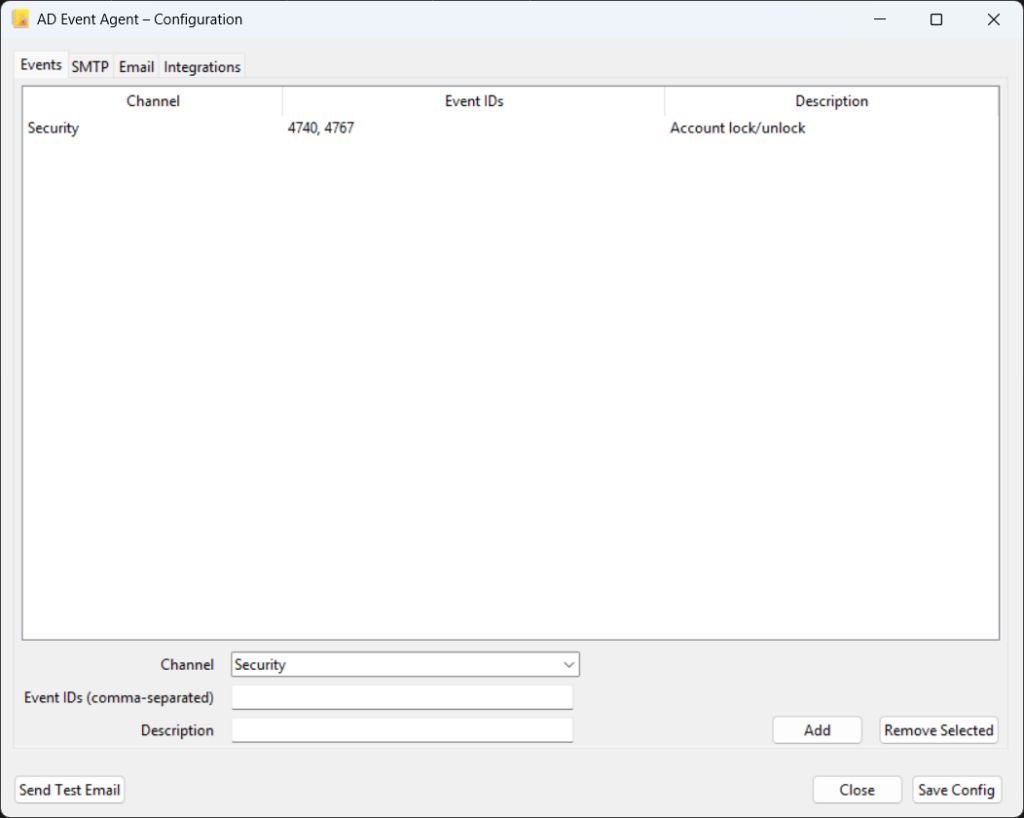Select the Events tab
1024x818 pixels.
click(x=41, y=65)
